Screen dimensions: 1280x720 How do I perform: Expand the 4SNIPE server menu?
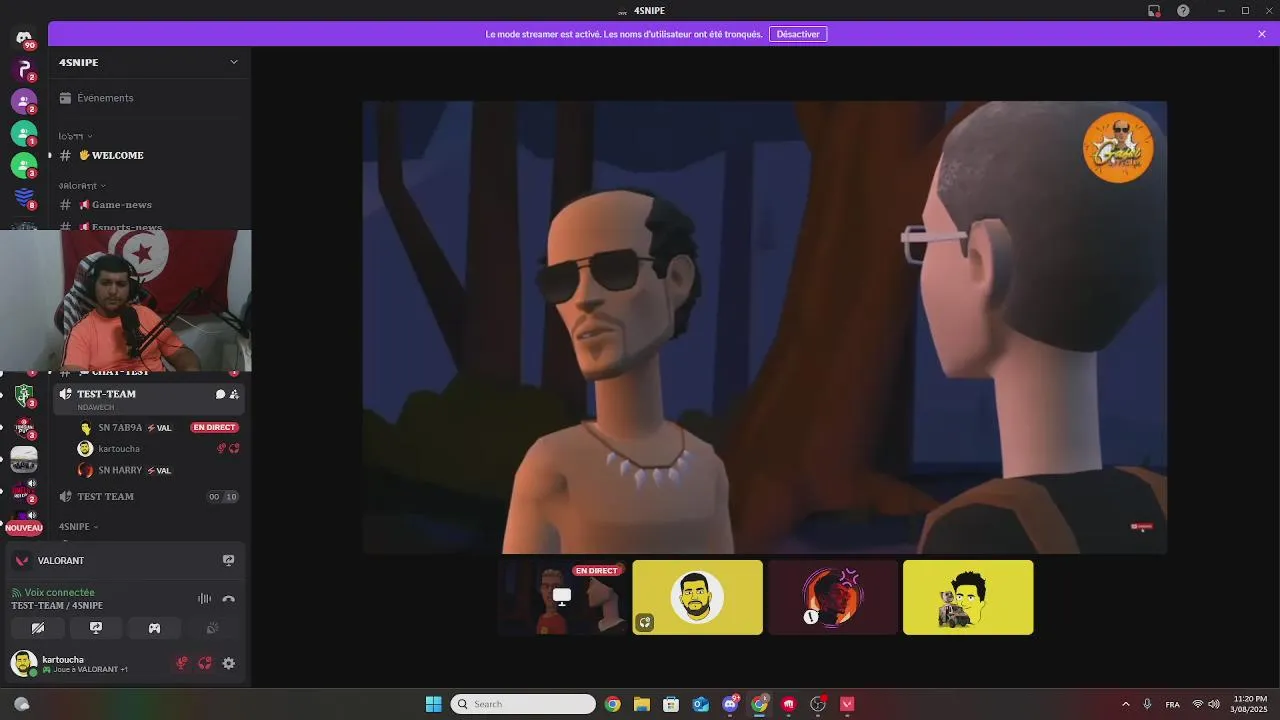pos(149,62)
